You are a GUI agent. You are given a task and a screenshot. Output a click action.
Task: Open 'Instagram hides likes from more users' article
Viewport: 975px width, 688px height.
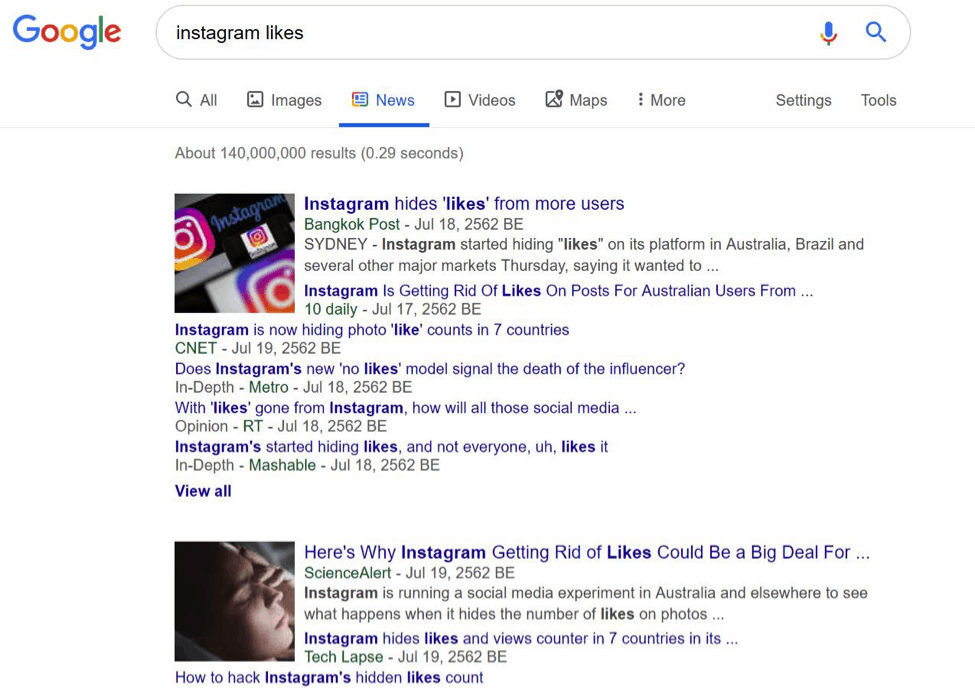coord(464,203)
